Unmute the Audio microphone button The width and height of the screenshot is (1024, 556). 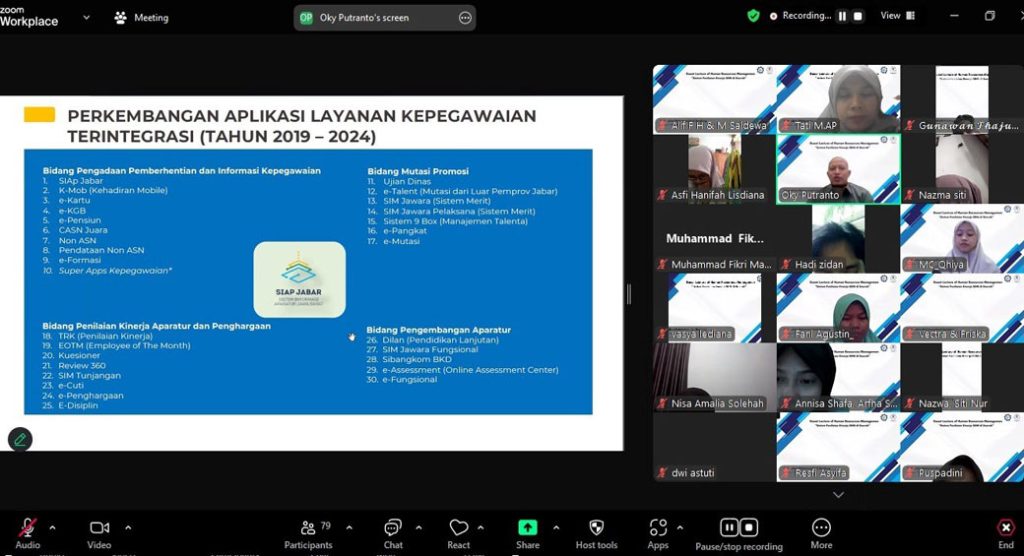(27, 533)
